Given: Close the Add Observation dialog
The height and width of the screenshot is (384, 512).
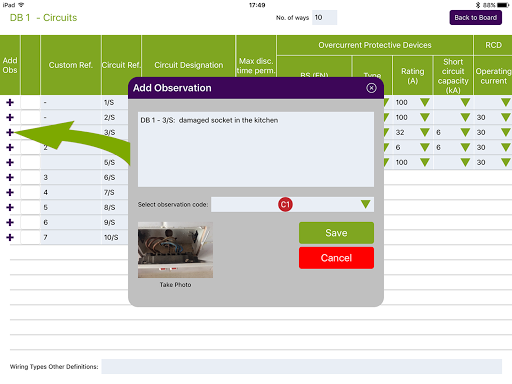Looking at the screenshot, I should tap(371, 88).
